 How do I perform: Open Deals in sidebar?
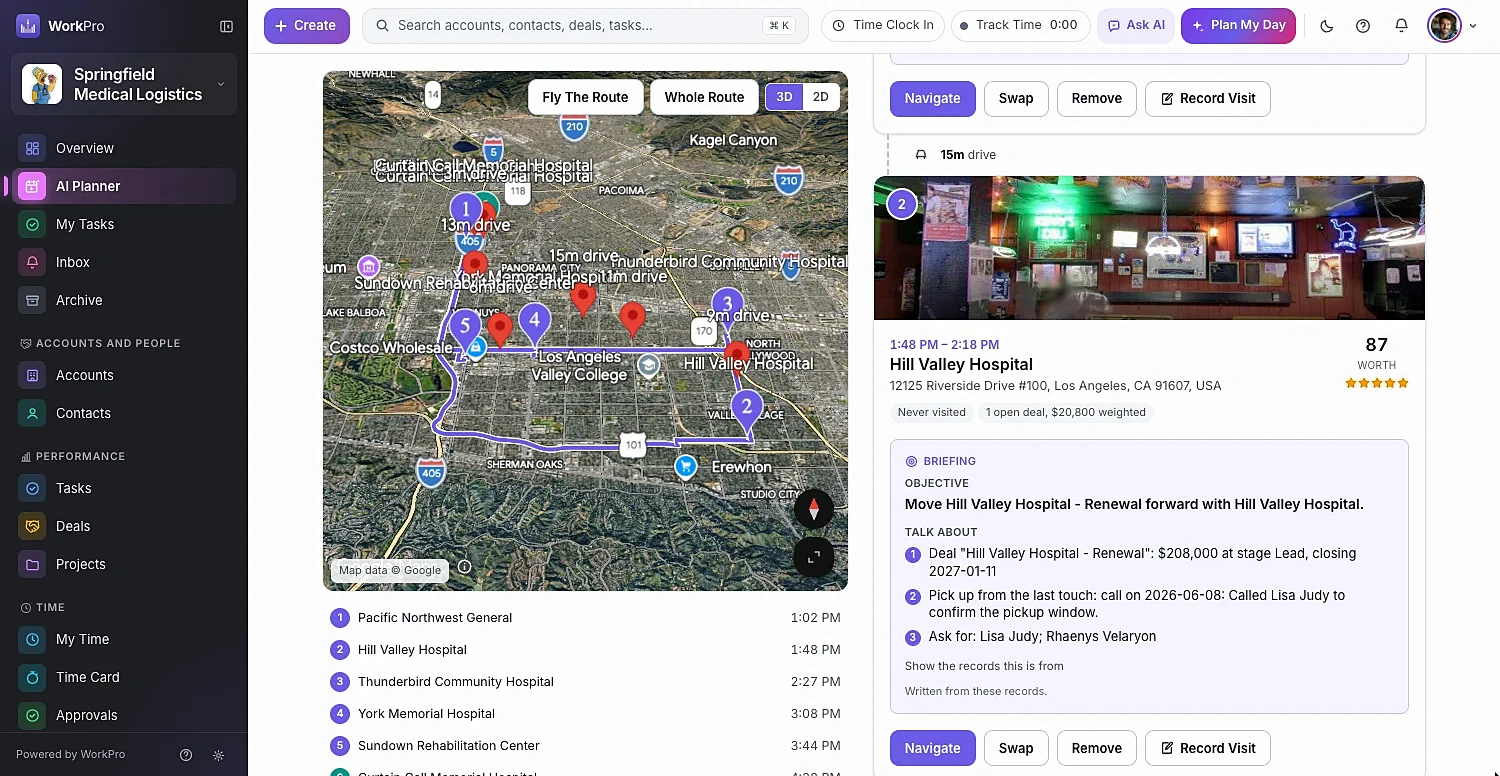tap(124, 526)
